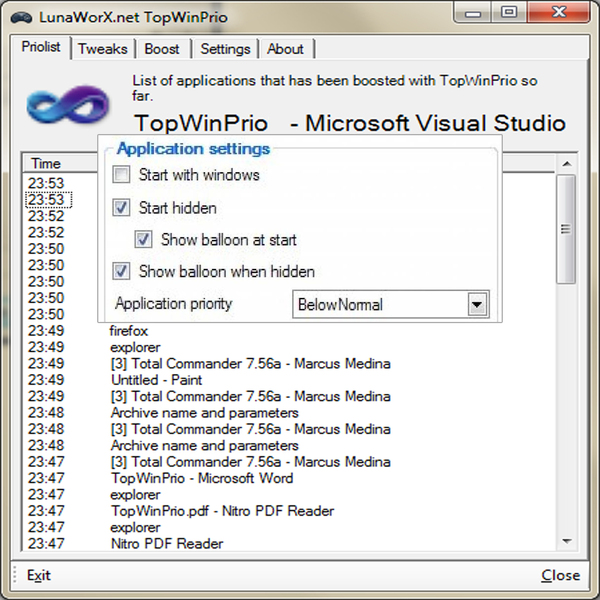Switch to the Tweaks tab
The height and width of the screenshot is (600, 600).
click(103, 49)
